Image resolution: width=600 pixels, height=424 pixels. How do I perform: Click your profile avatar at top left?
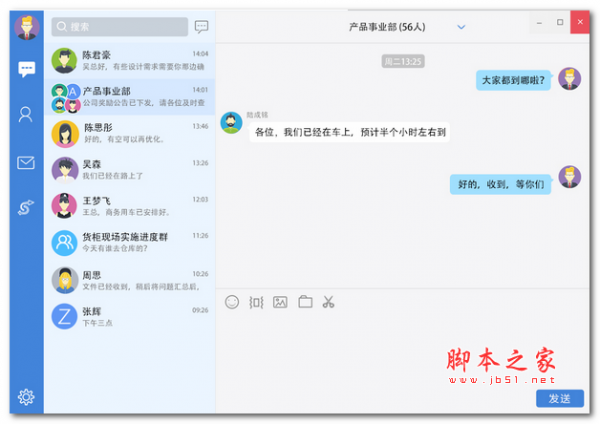click(x=27, y=28)
